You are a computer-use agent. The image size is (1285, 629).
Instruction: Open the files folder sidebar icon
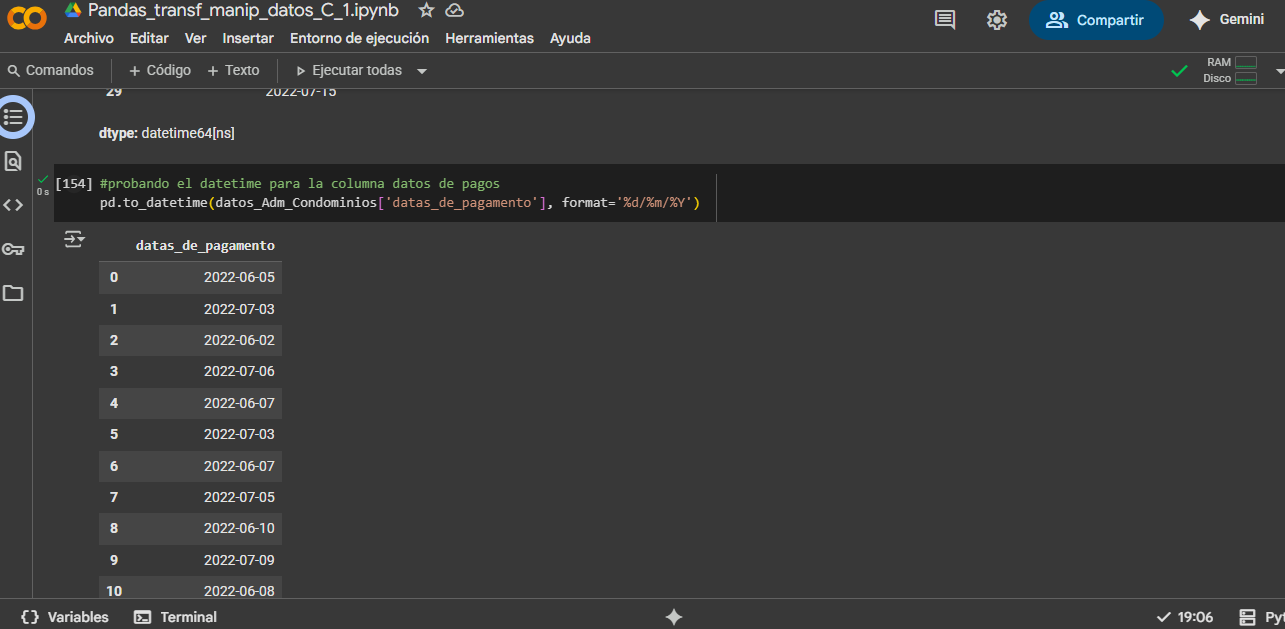coord(13,293)
